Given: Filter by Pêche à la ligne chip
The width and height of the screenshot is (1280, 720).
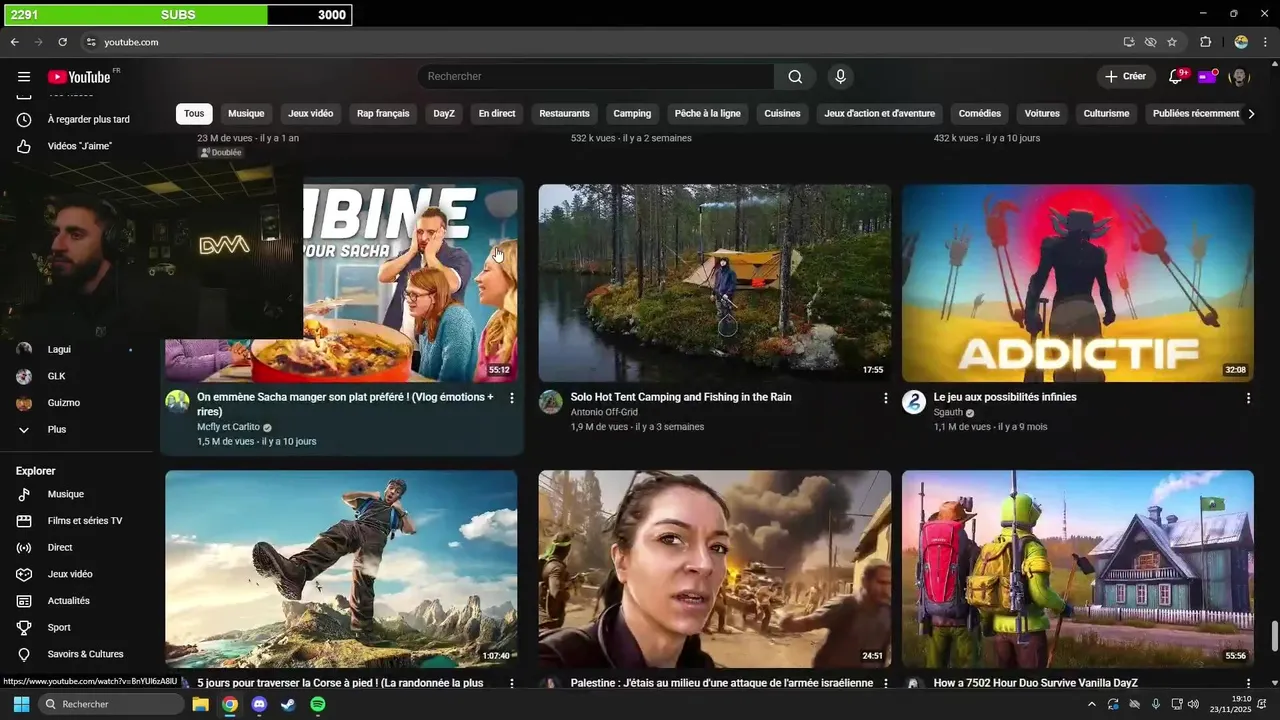Looking at the screenshot, I should 708,114.
